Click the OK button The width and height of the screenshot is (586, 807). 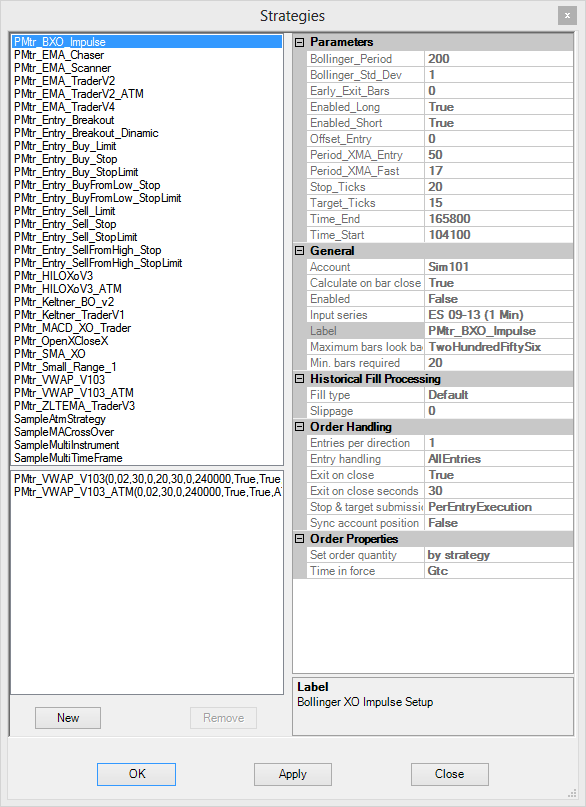tap(136, 774)
